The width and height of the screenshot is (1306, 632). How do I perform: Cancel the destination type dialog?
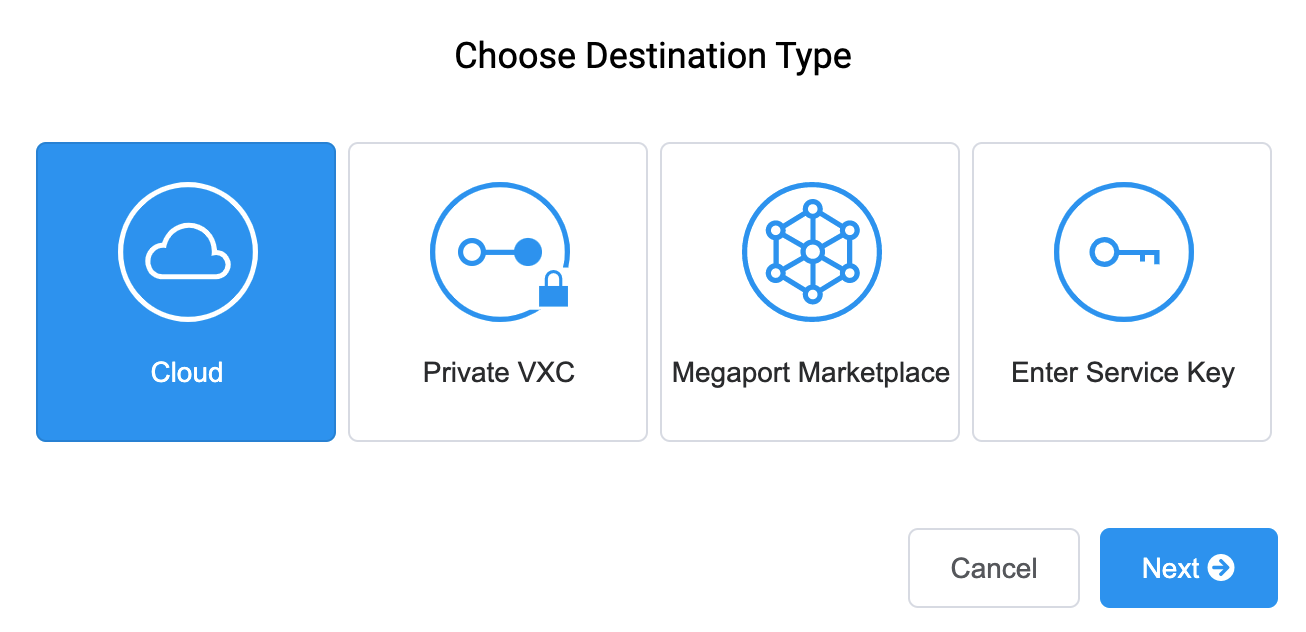994,568
